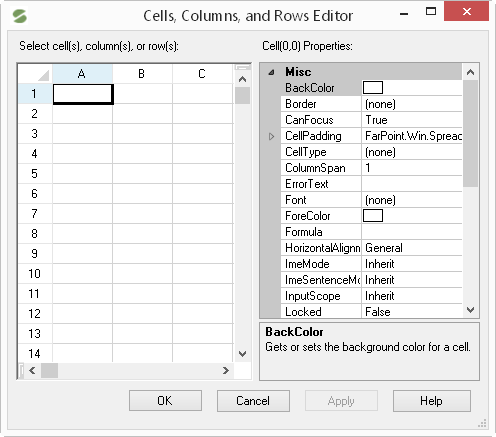
Task: Click the Formula property value field
Action: click(412, 232)
